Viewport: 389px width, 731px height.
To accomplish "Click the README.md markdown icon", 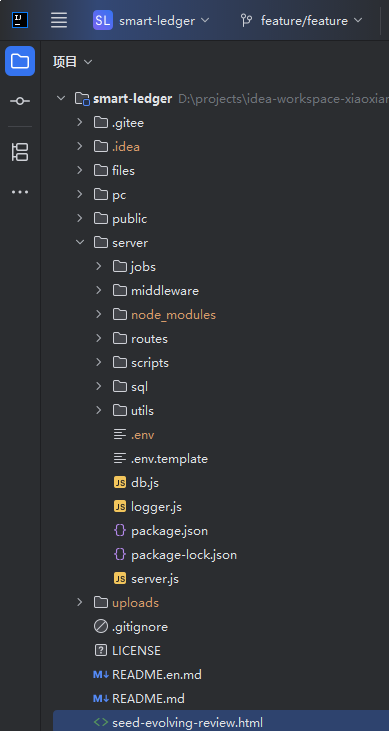I will point(101,699).
